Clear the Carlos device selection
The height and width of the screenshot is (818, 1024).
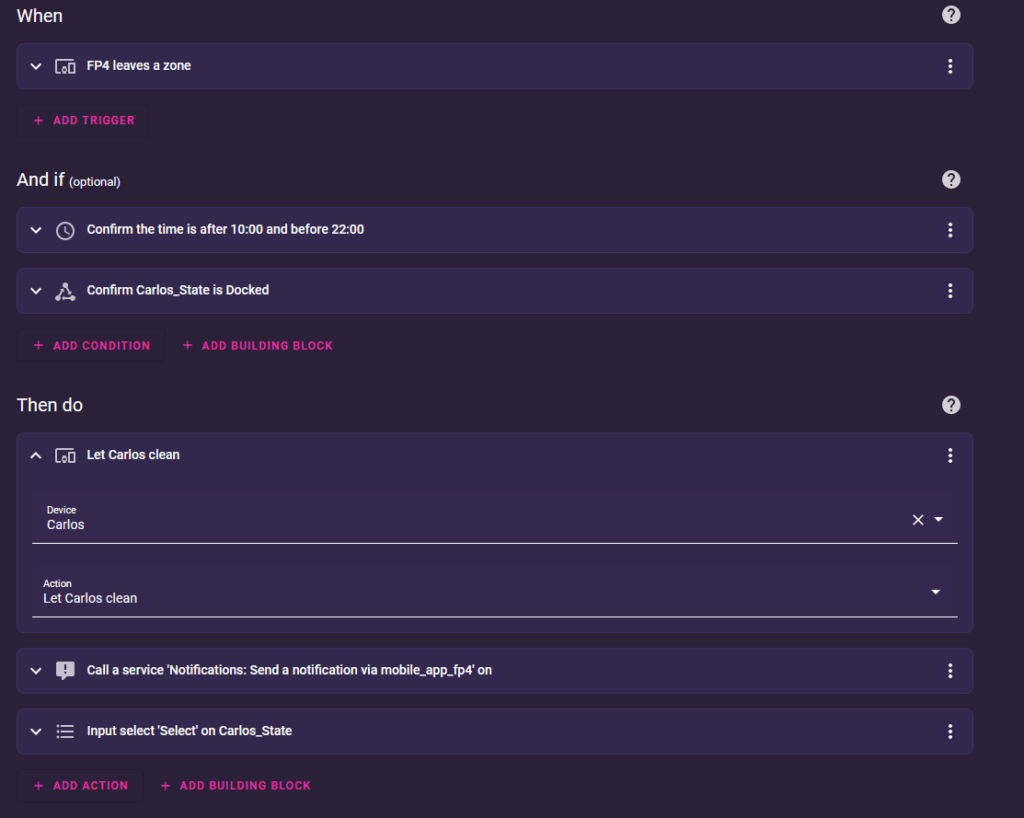(917, 520)
